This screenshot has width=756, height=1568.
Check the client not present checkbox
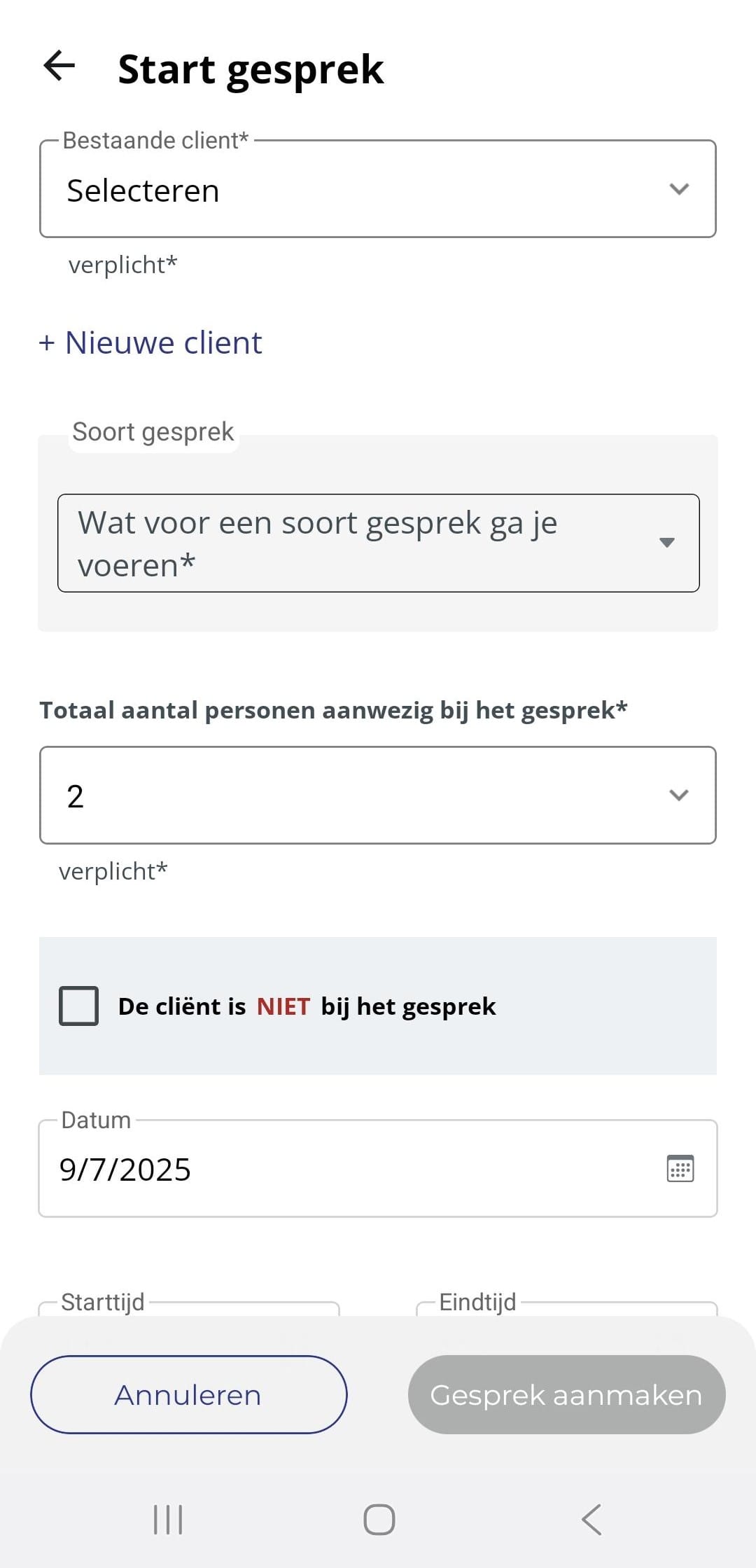[79, 1006]
